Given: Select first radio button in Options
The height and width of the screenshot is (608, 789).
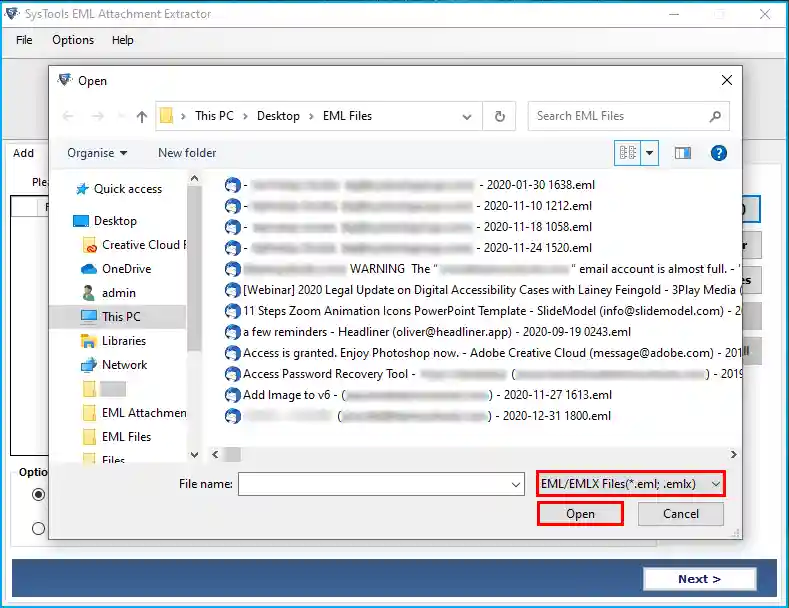Looking at the screenshot, I should (x=38, y=494).
